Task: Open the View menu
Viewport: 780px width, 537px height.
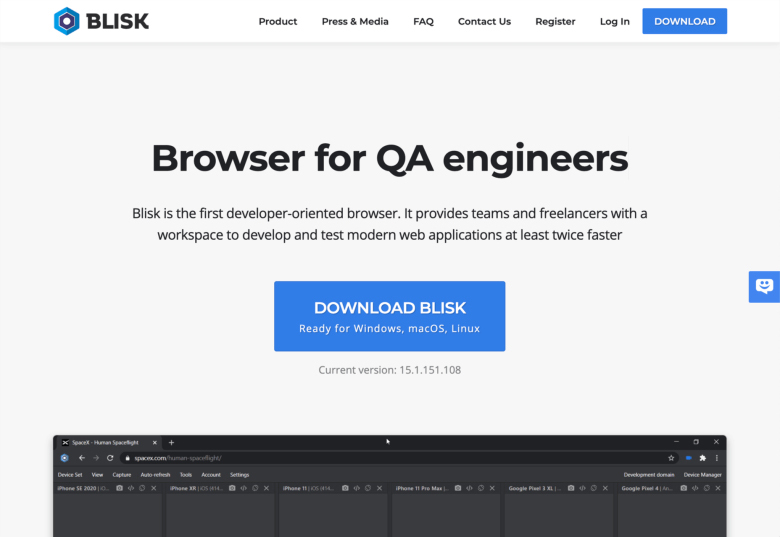Action: click(x=97, y=475)
